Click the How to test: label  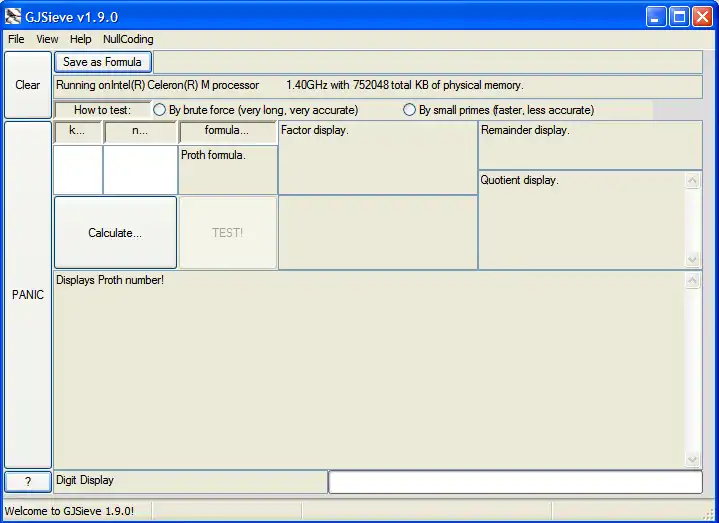(102, 110)
